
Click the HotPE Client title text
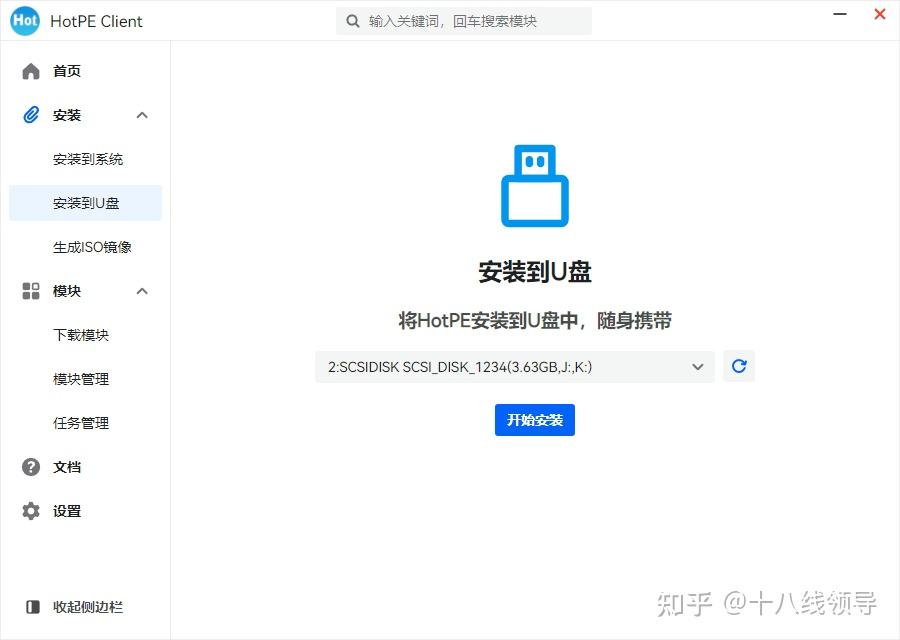pyautogui.click(x=96, y=21)
